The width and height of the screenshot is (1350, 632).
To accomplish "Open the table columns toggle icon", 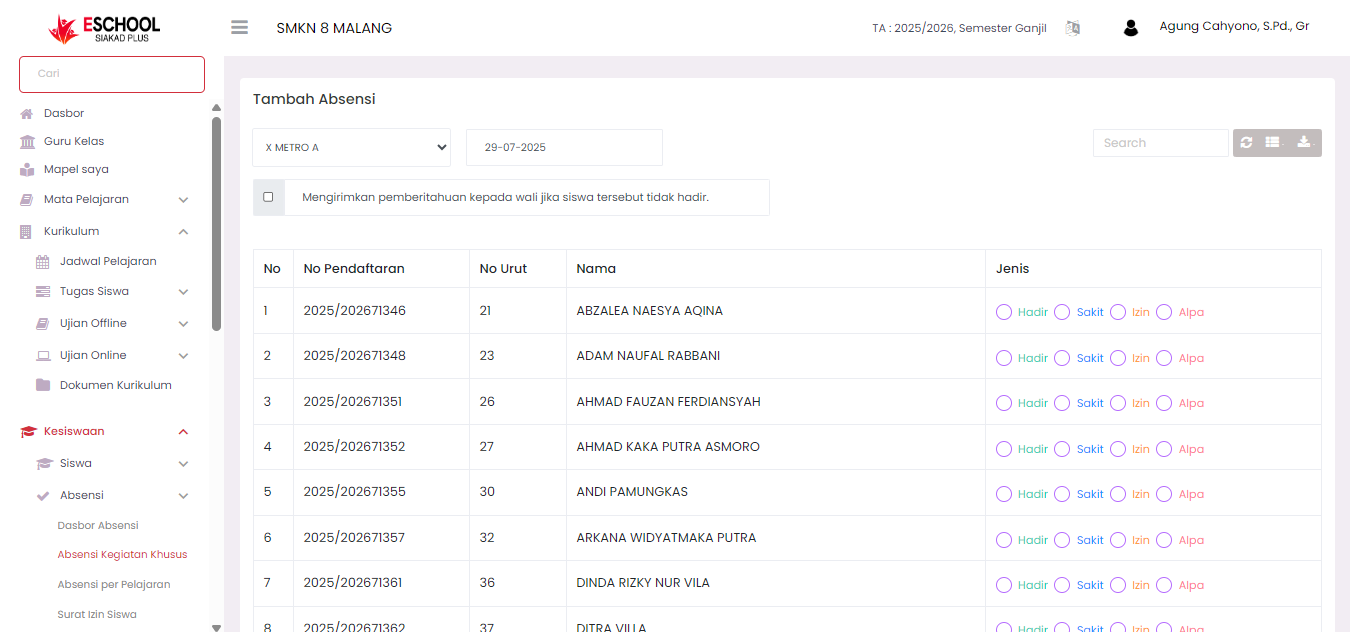I will (1273, 143).
